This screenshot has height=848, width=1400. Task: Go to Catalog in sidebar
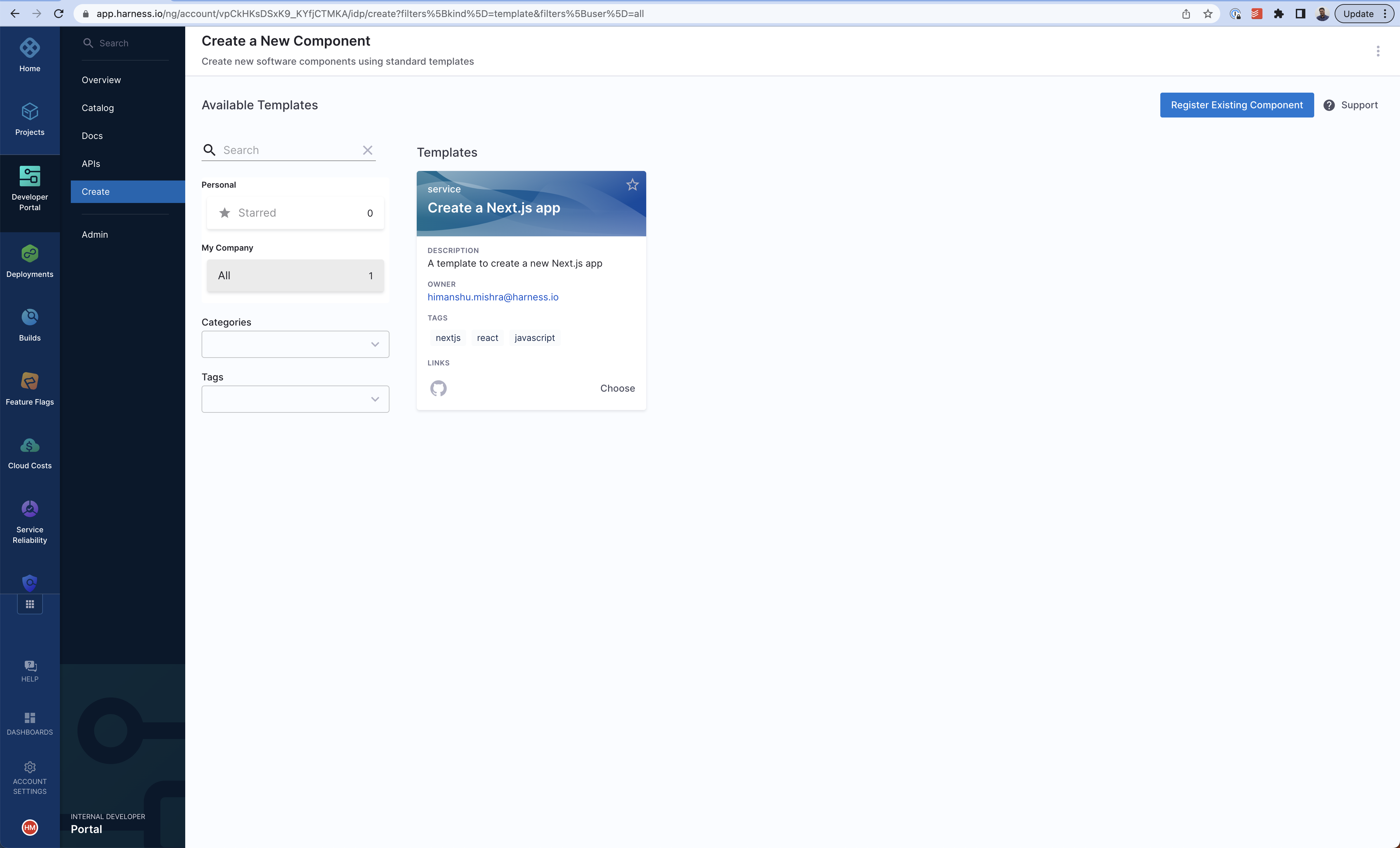pyautogui.click(x=98, y=108)
